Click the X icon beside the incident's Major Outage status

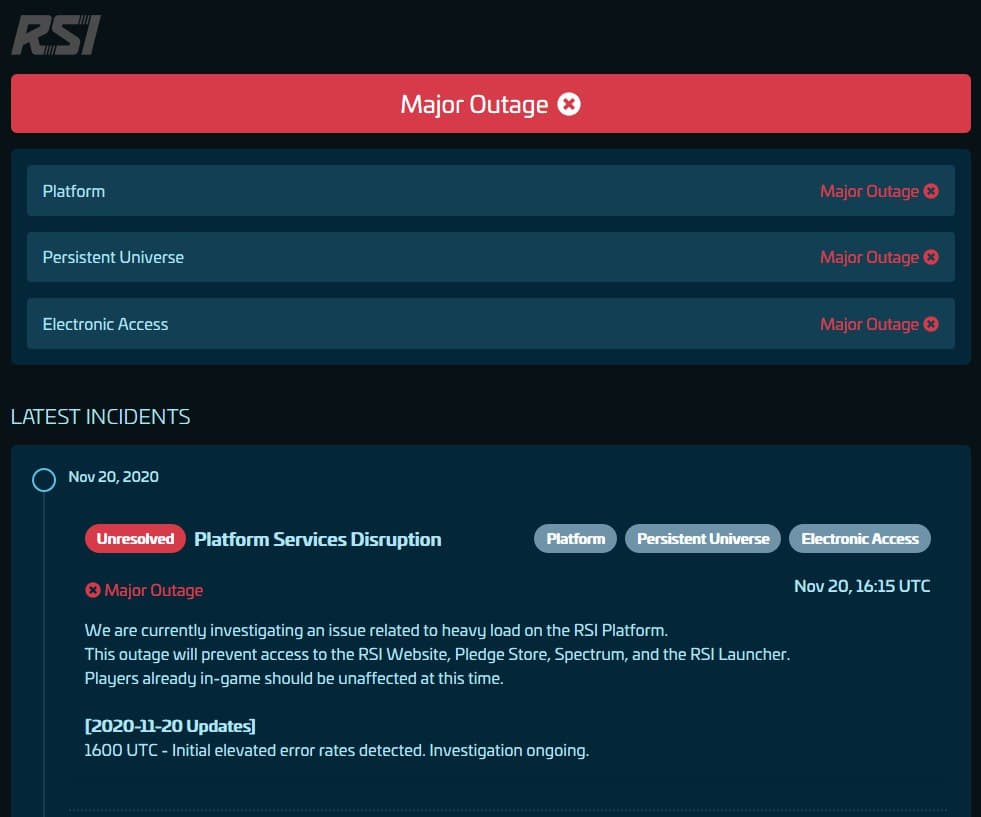[x=93, y=590]
